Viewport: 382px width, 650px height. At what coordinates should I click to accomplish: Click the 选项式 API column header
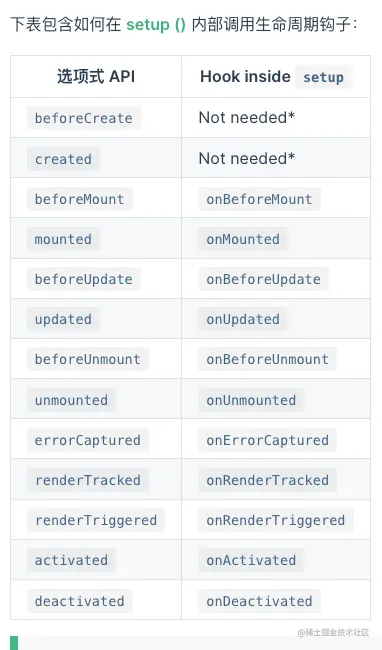(x=96, y=77)
